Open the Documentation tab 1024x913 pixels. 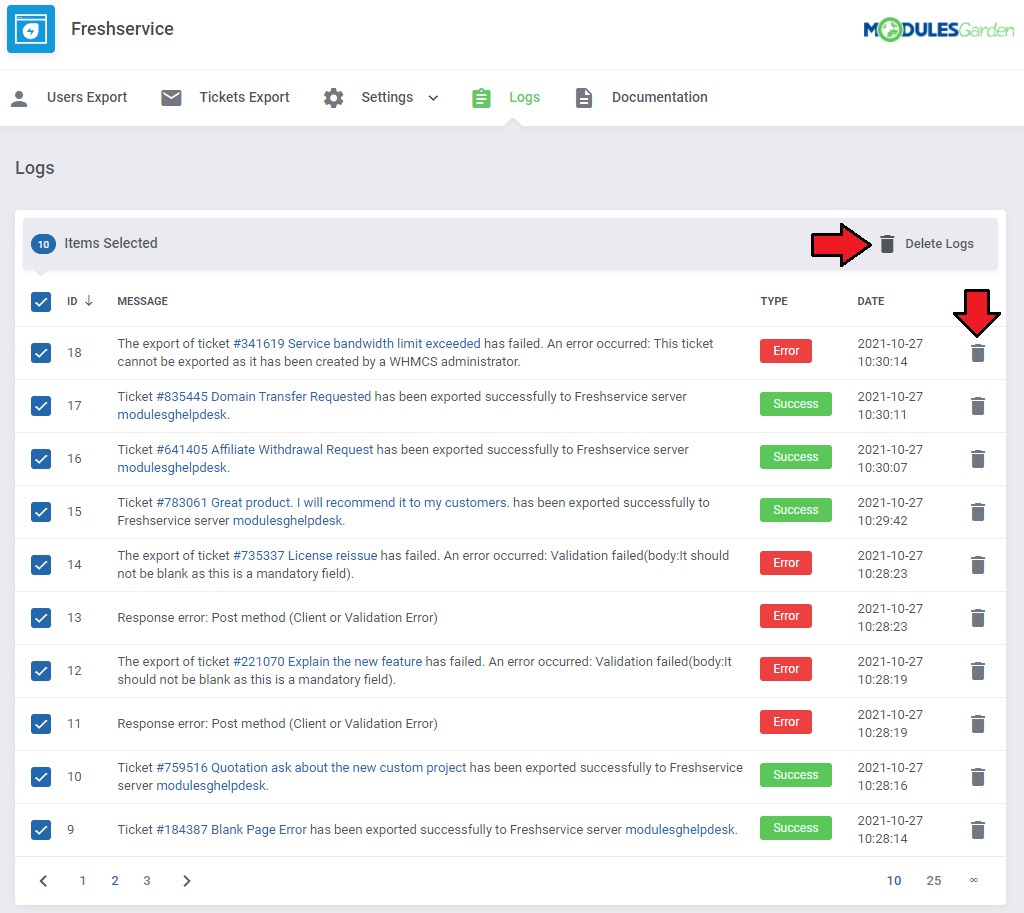tap(660, 97)
